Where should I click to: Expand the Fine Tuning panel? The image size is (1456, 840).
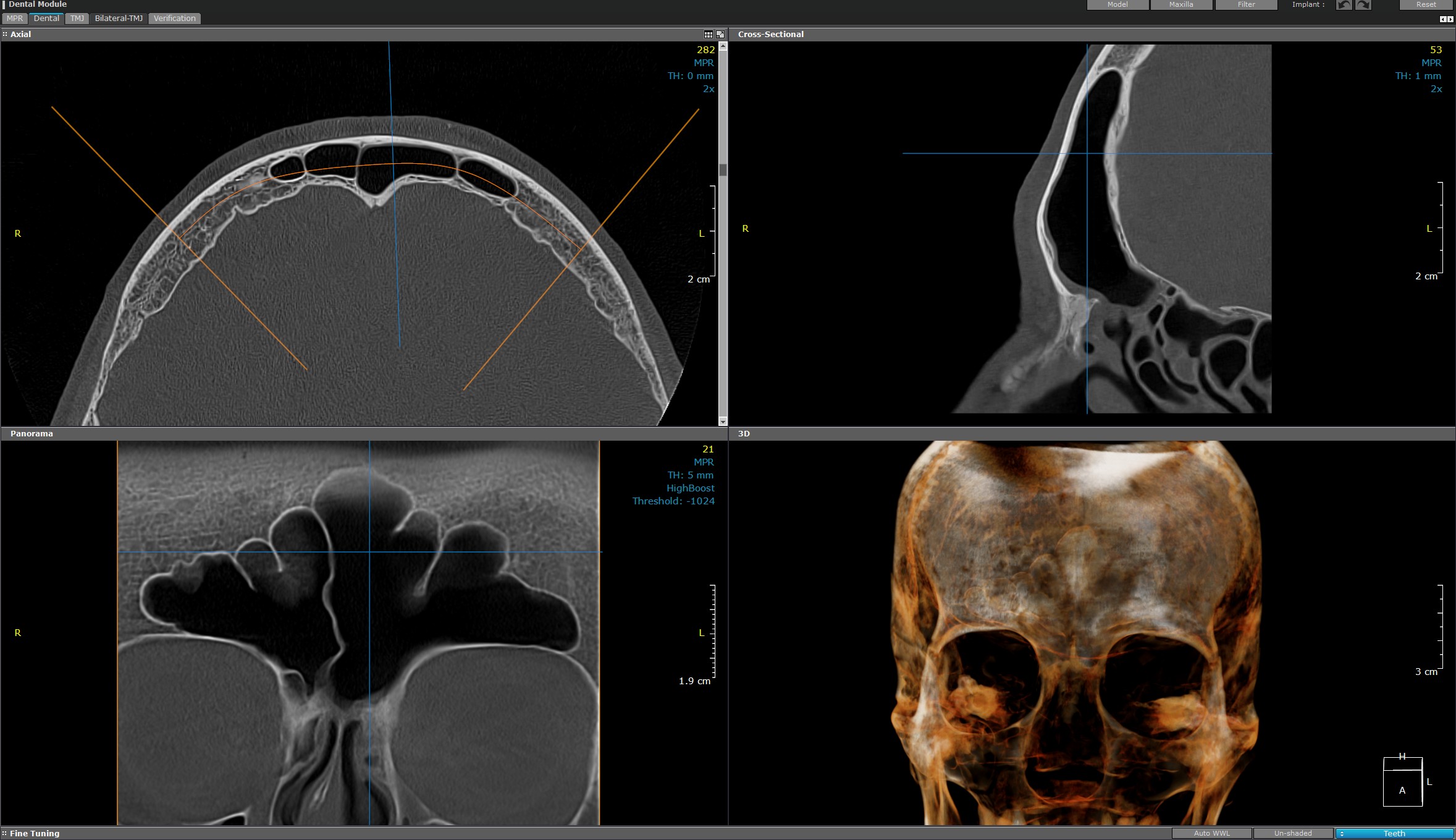(x=34, y=833)
